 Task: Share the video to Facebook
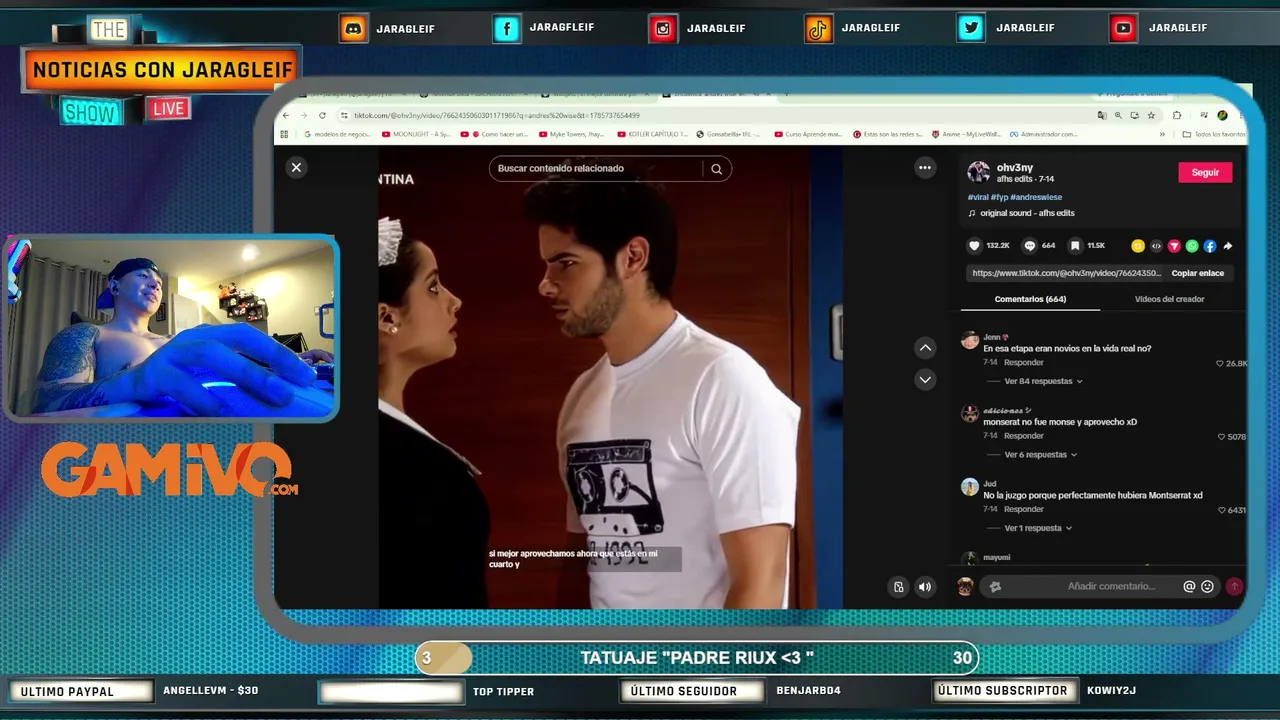coord(1210,246)
